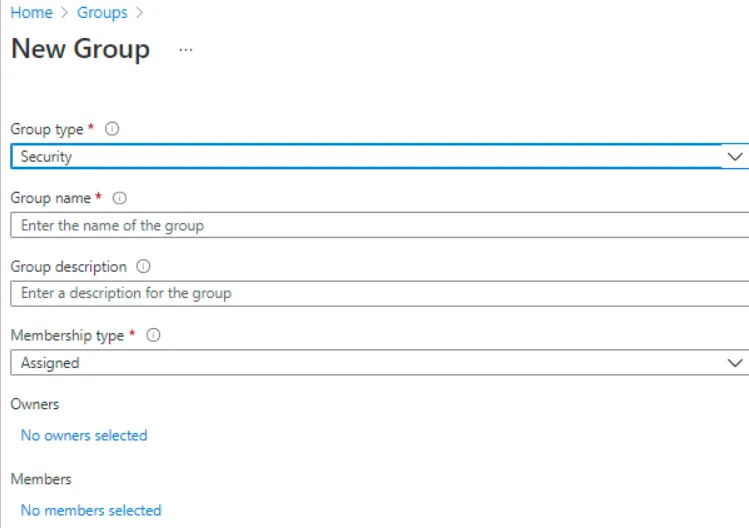This screenshot has width=749, height=528.
Task: Show the Group type info tooltip icon
Action: pos(112,129)
